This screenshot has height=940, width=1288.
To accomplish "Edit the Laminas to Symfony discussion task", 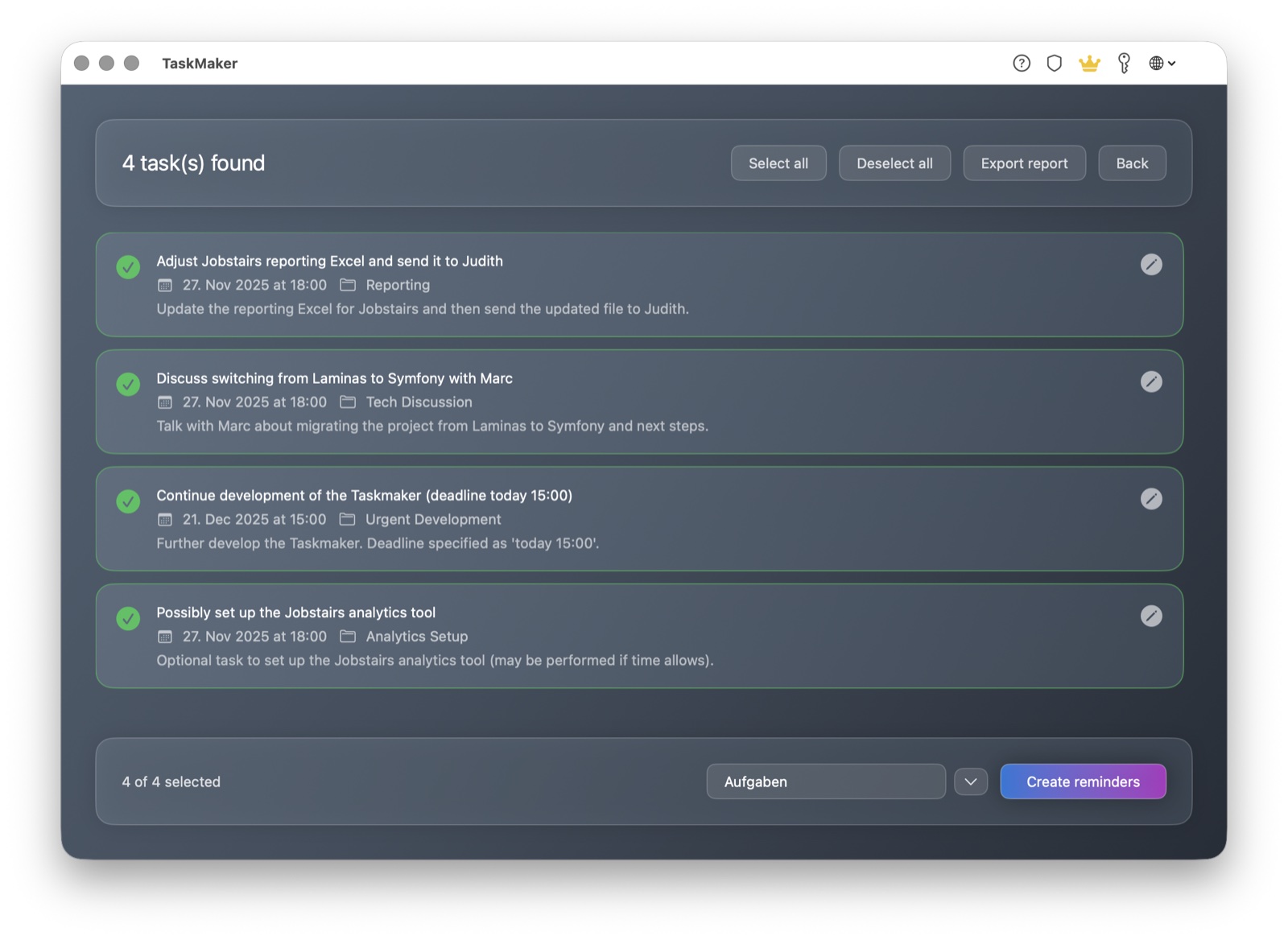I will 1152,382.
